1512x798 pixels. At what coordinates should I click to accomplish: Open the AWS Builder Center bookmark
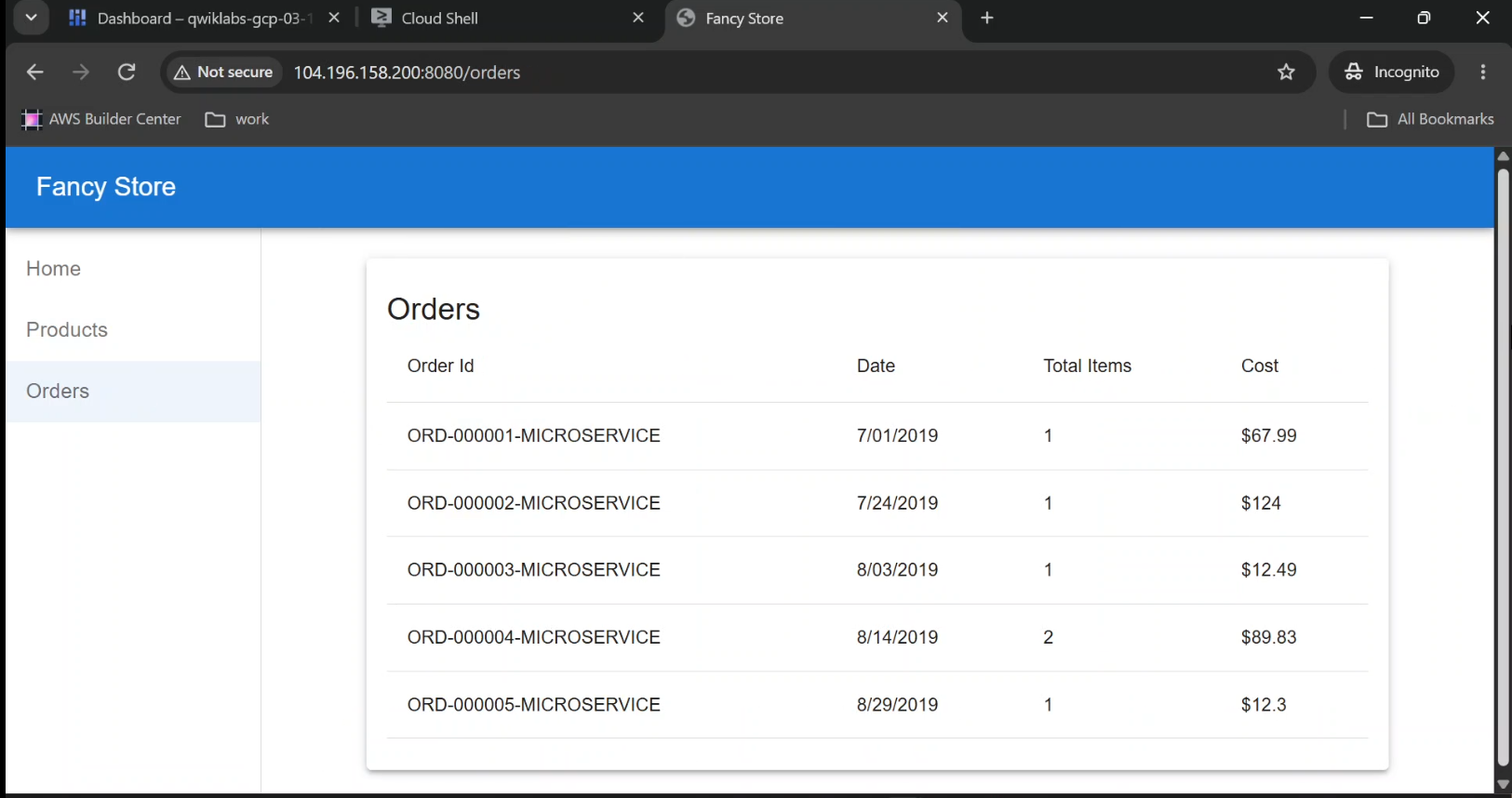pos(101,119)
